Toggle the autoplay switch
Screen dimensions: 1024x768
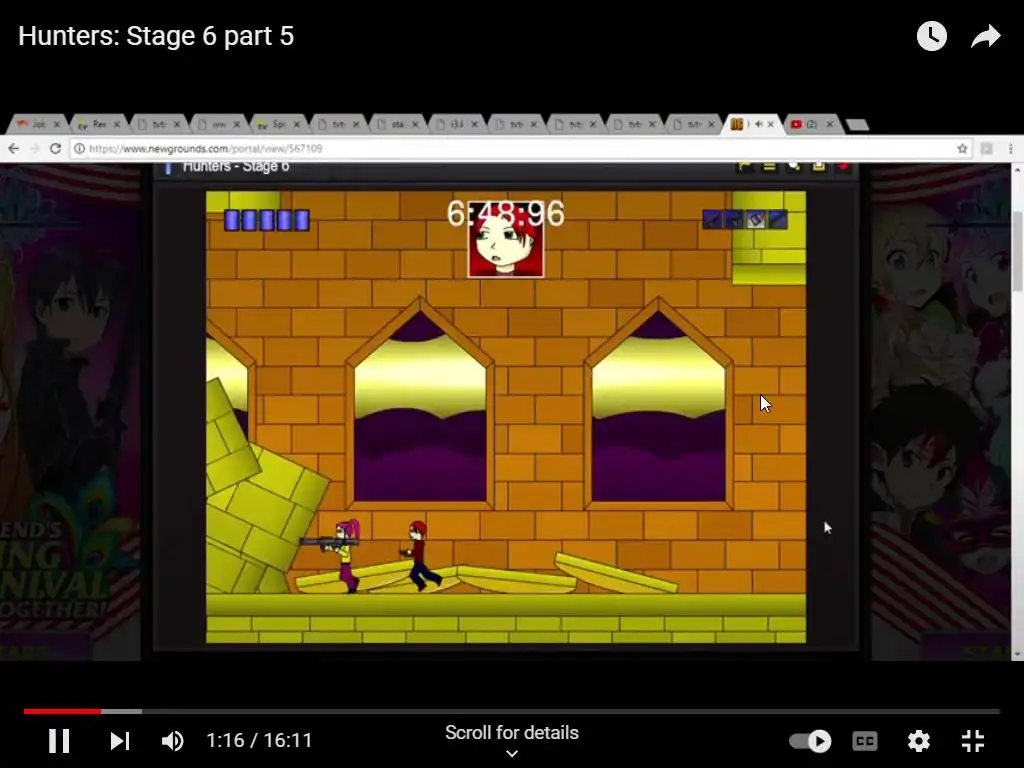click(x=810, y=741)
